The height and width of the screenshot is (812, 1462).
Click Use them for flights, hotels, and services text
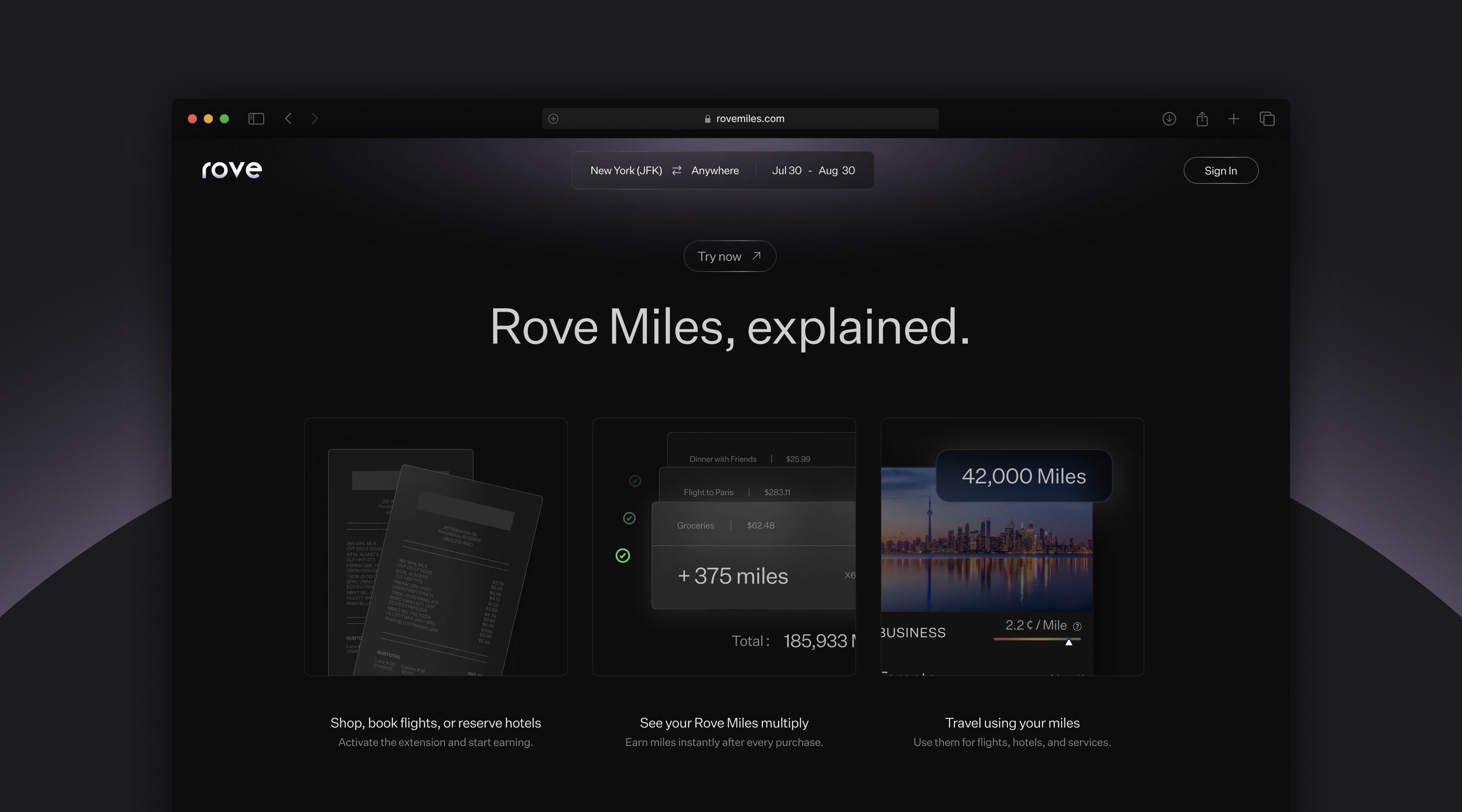point(1012,742)
